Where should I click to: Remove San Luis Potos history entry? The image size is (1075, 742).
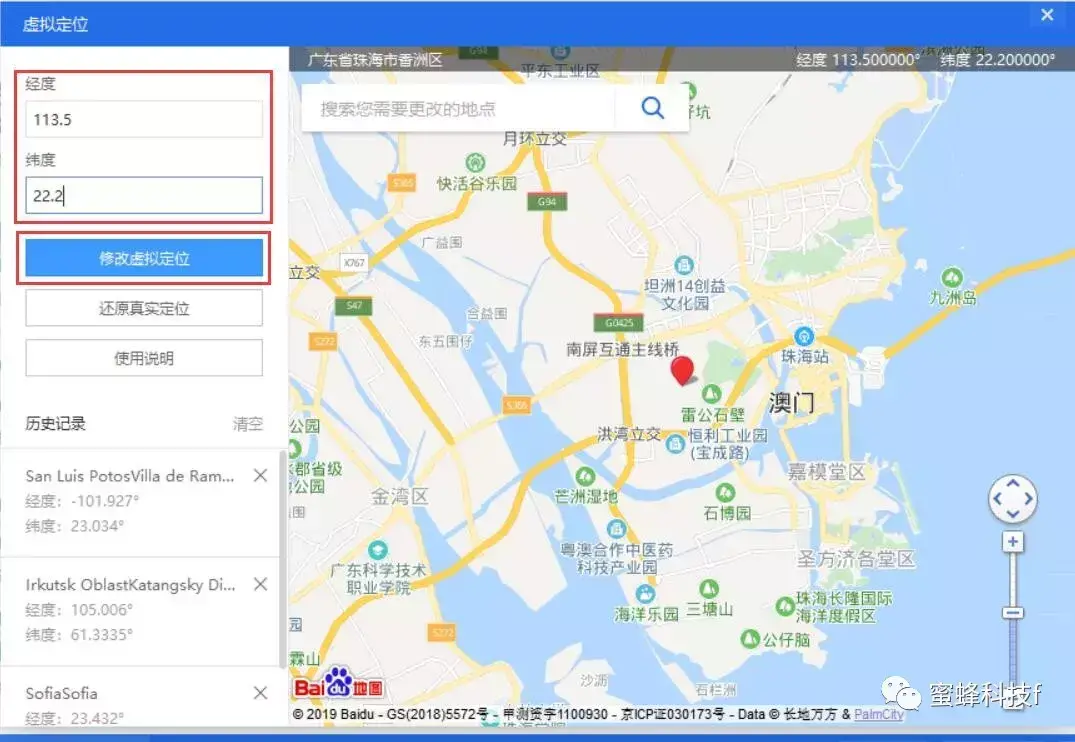click(260, 476)
